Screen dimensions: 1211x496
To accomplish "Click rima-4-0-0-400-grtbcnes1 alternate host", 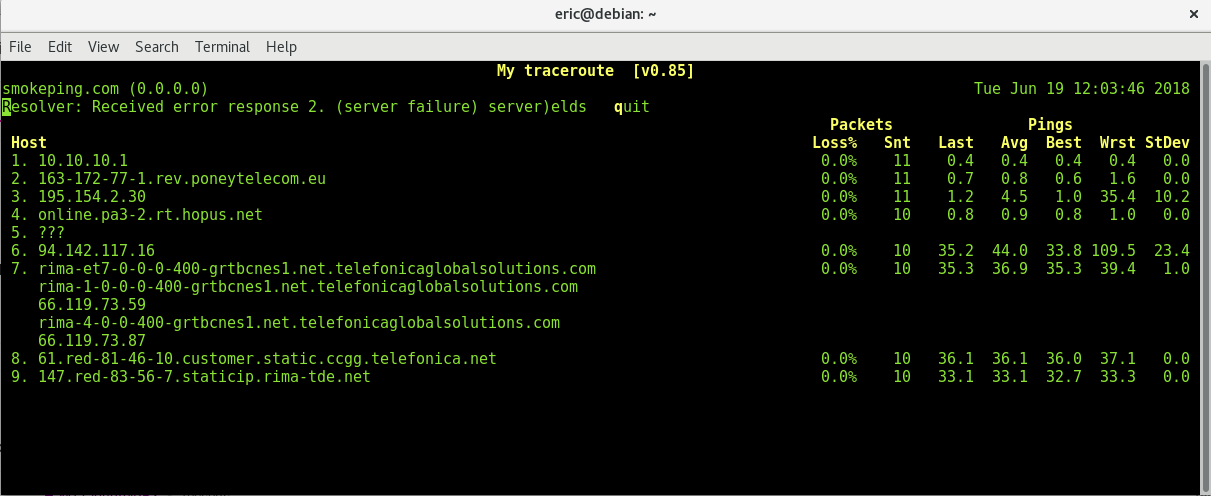I will [x=299, y=323].
